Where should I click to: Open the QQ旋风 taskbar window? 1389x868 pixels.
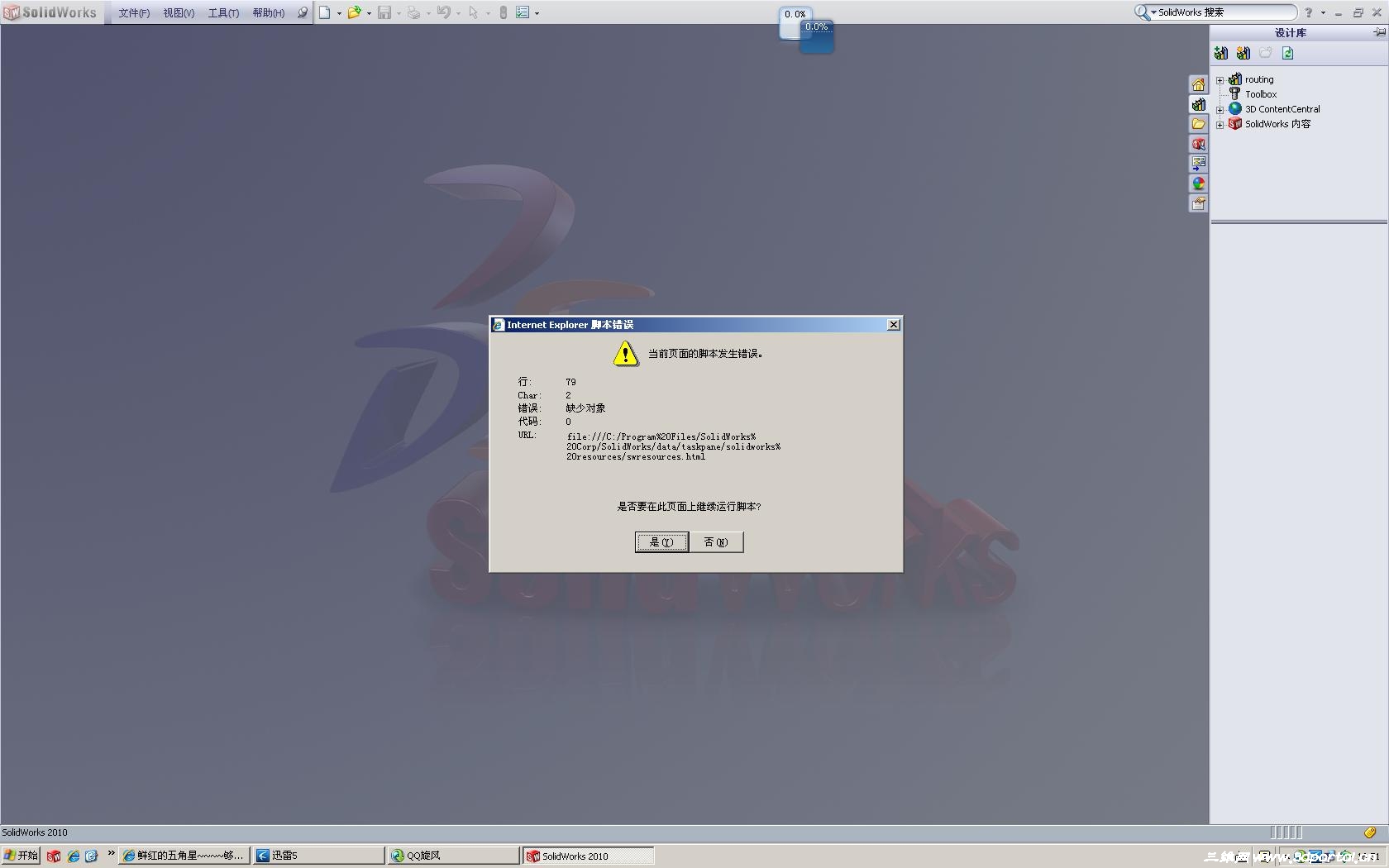[x=453, y=856]
